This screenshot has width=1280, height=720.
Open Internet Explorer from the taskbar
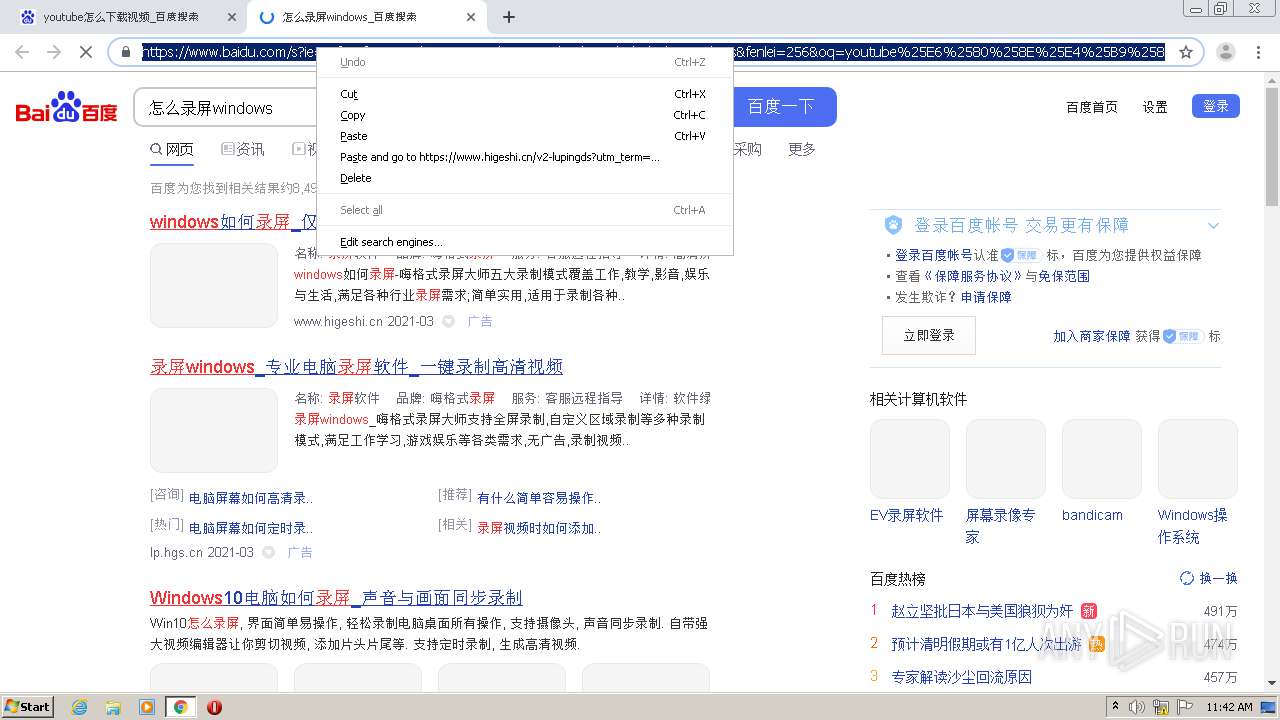[80, 707]
